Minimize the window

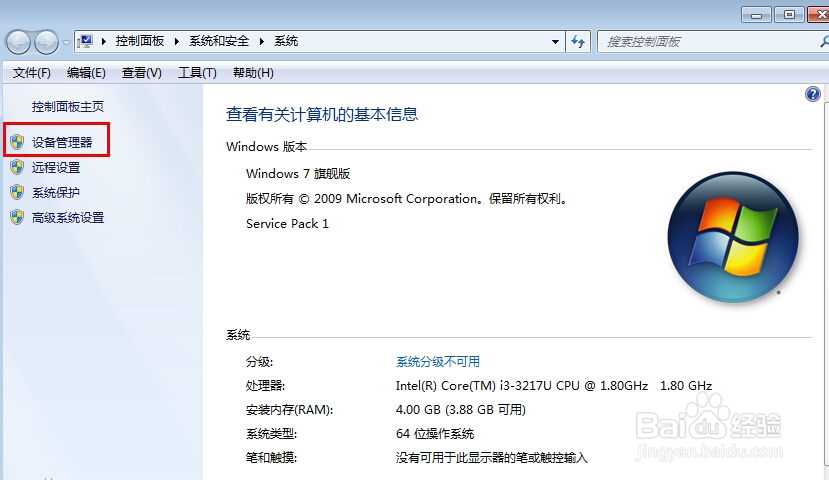pyautogui.click(x=757, y=15)
